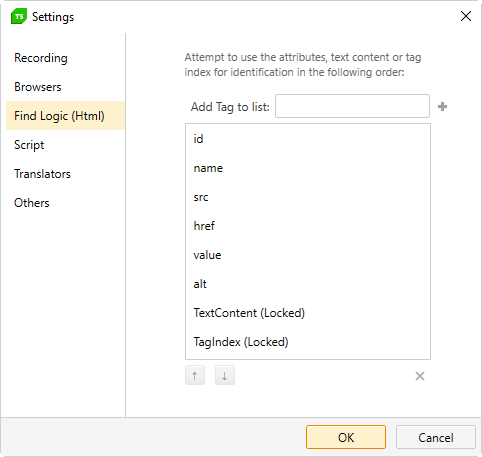Move selected tag up with arrow button
Image resolution: width=482 pixels, height=457 pixels.
195,375
